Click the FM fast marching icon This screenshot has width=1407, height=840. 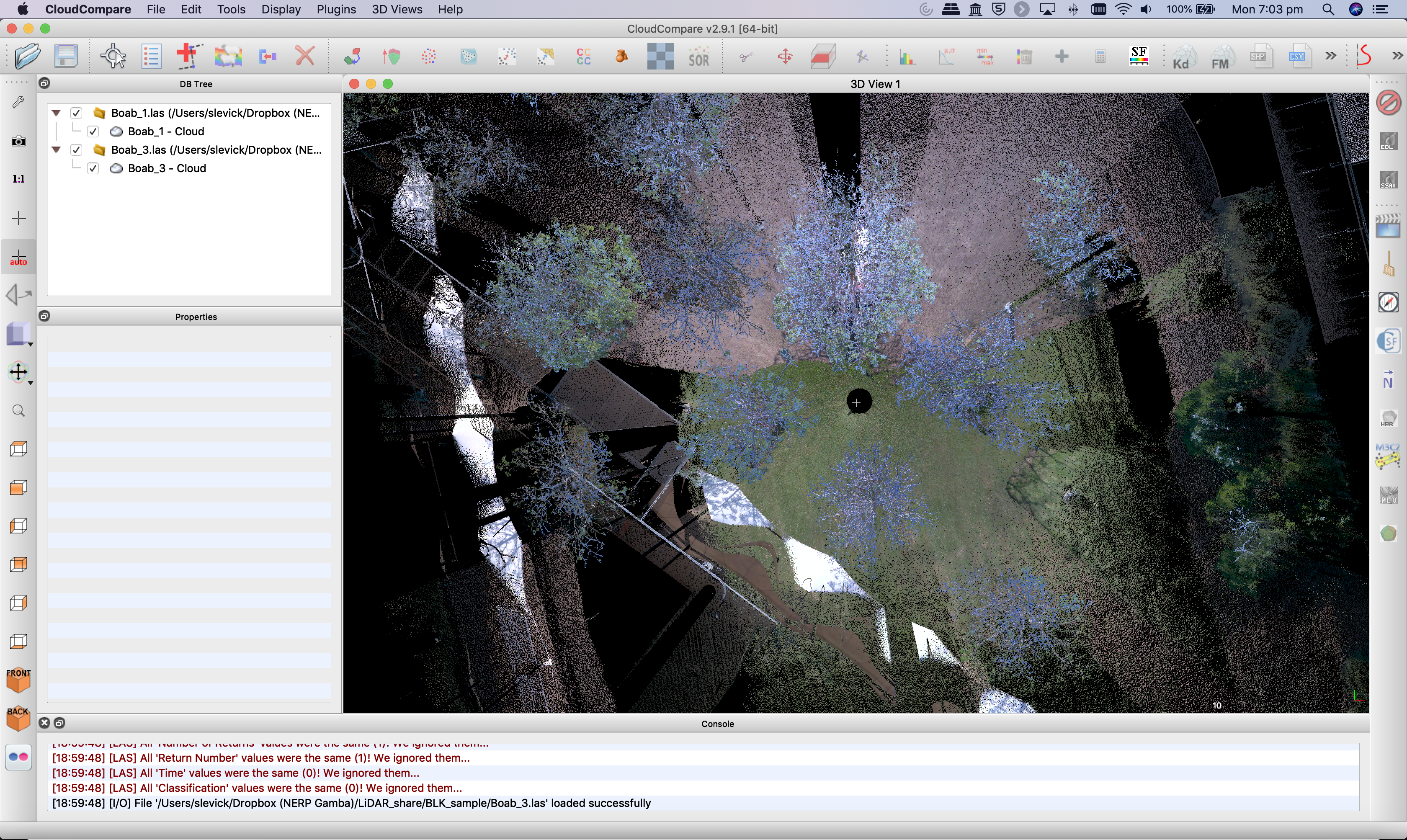click(x=1222, y=56)
